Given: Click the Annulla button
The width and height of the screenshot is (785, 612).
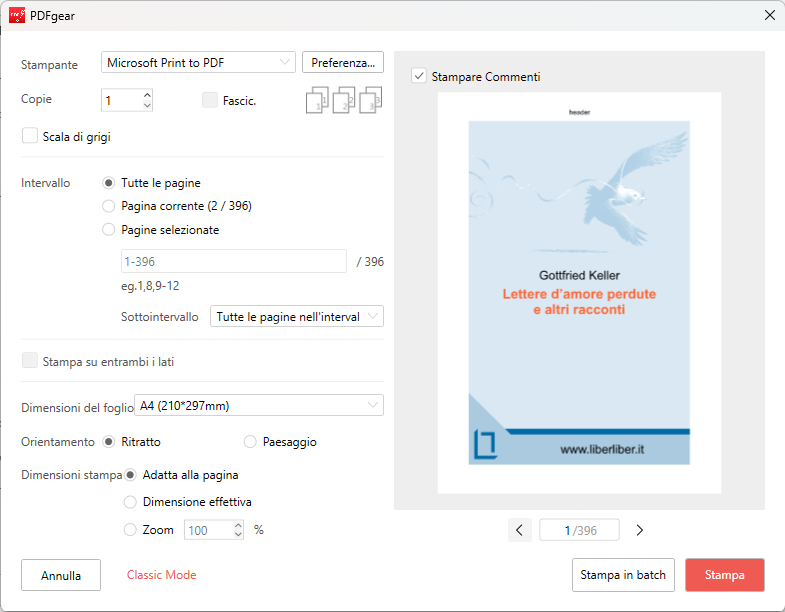Looking at the screenshot, I should (61, 575).
